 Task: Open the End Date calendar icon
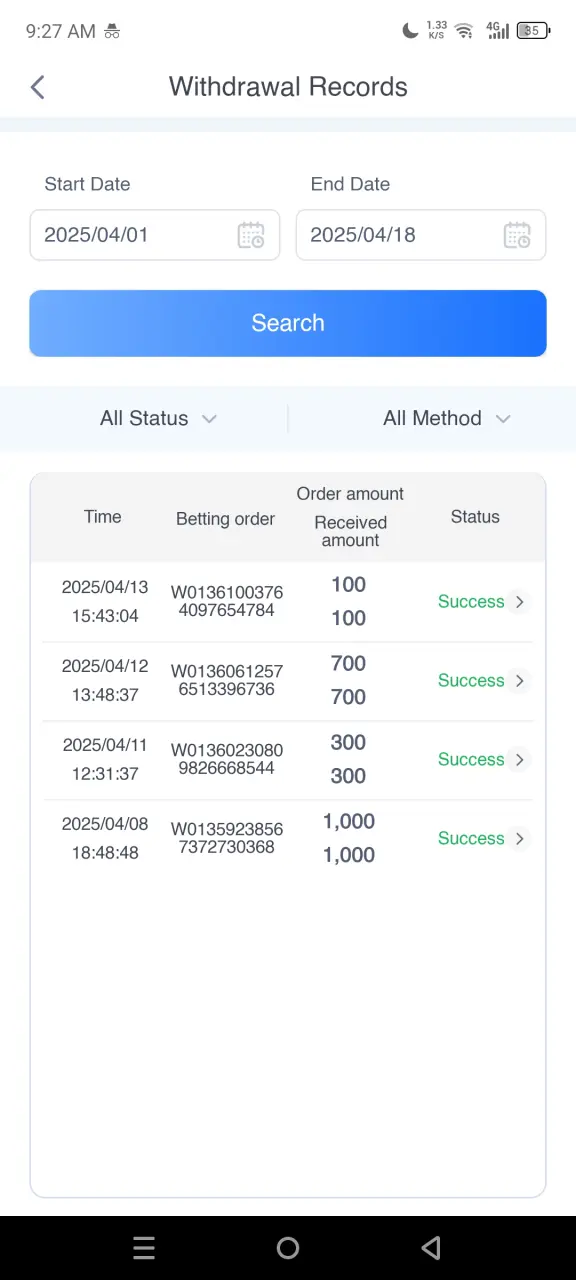[x=517, y=235]
